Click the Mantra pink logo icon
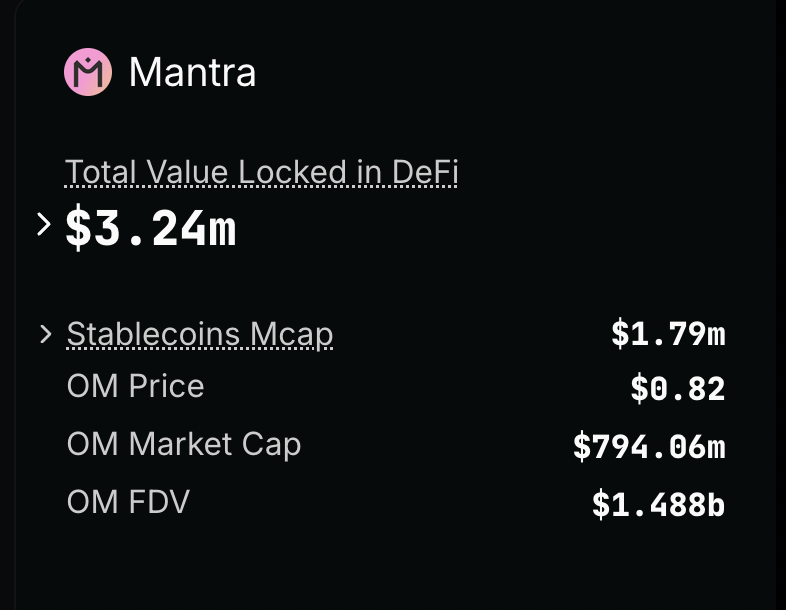Viewport: 786px width, 610px height. coord(88,72)
